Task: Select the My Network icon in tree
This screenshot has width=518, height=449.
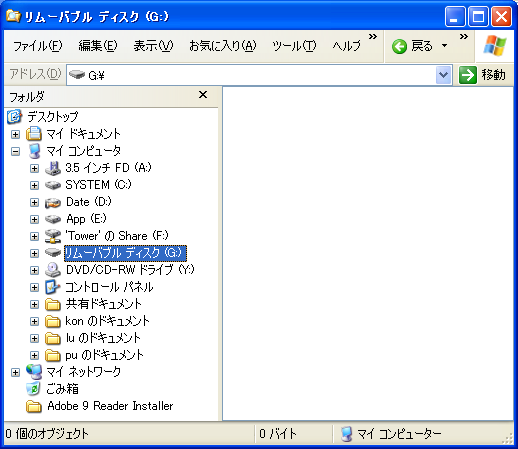Action: pyautogui.click(x=34, y=372)
